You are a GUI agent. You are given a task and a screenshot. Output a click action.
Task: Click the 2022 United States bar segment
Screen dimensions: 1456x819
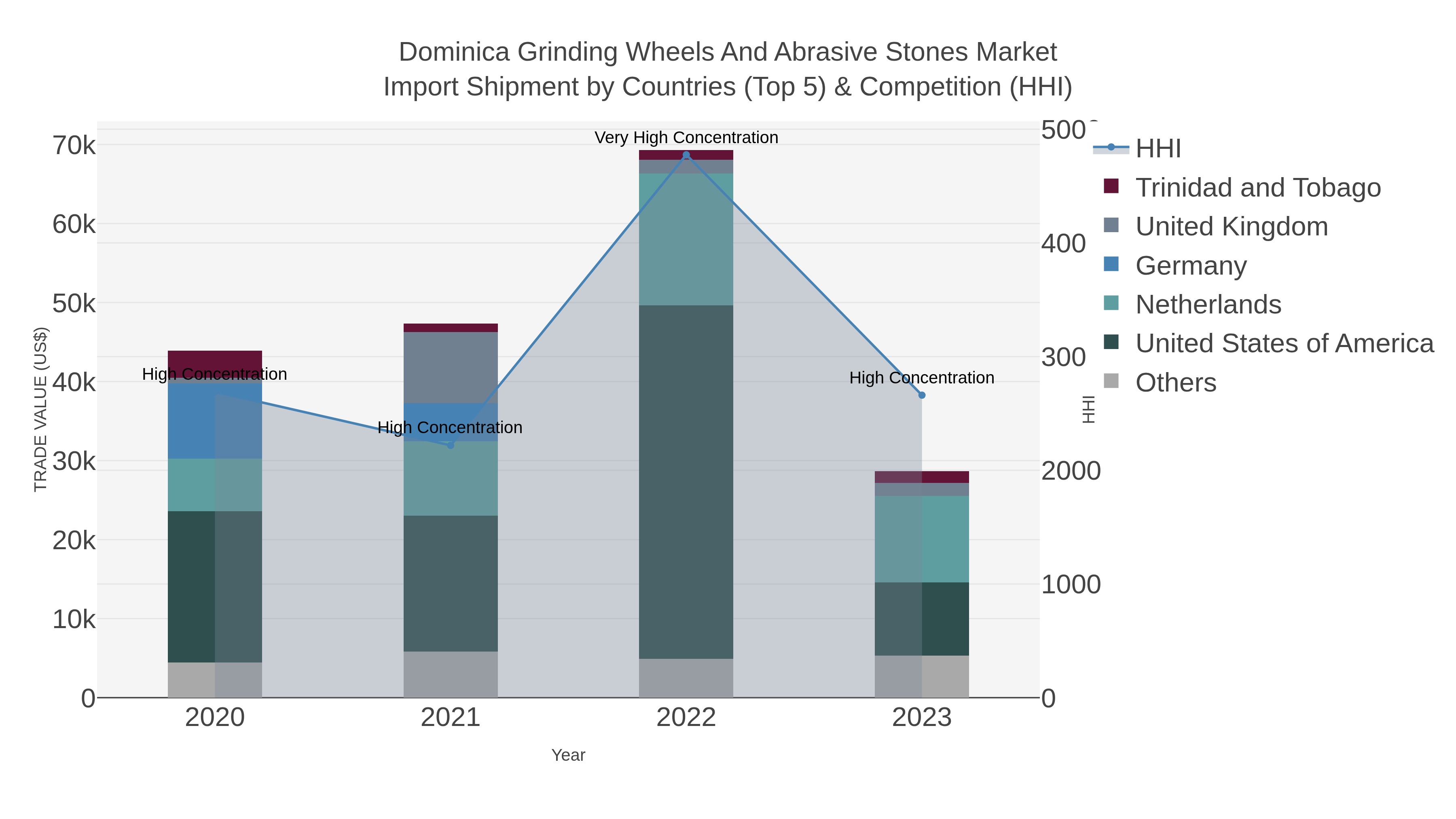(x=686, y=482)
